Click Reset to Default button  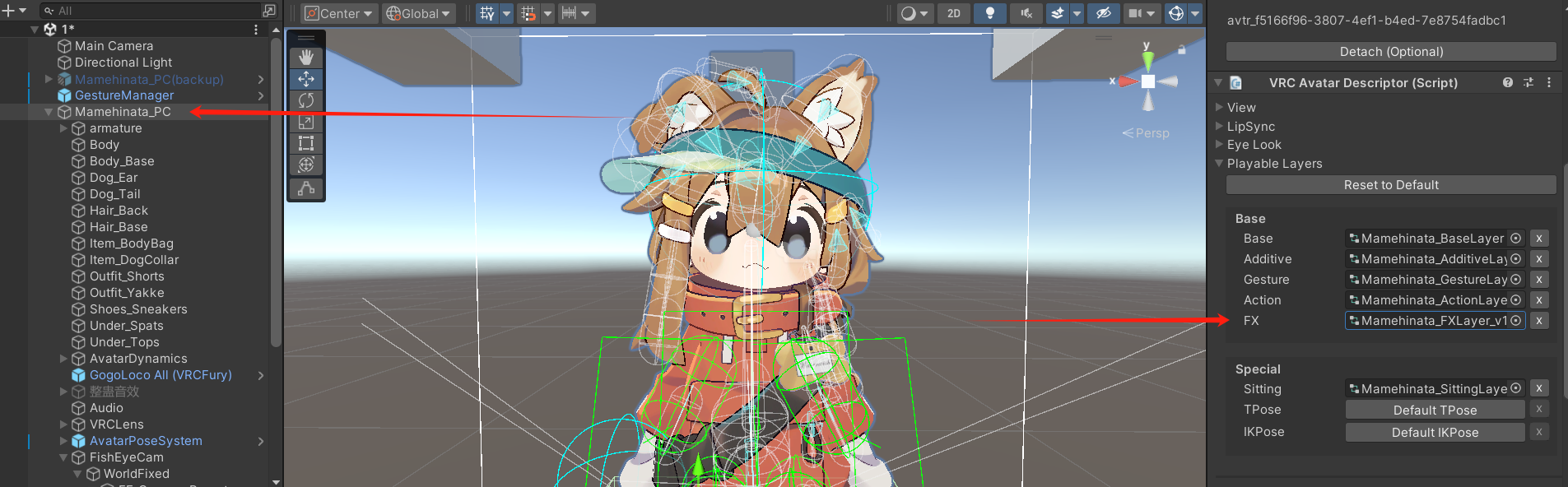pos(1391,185)
